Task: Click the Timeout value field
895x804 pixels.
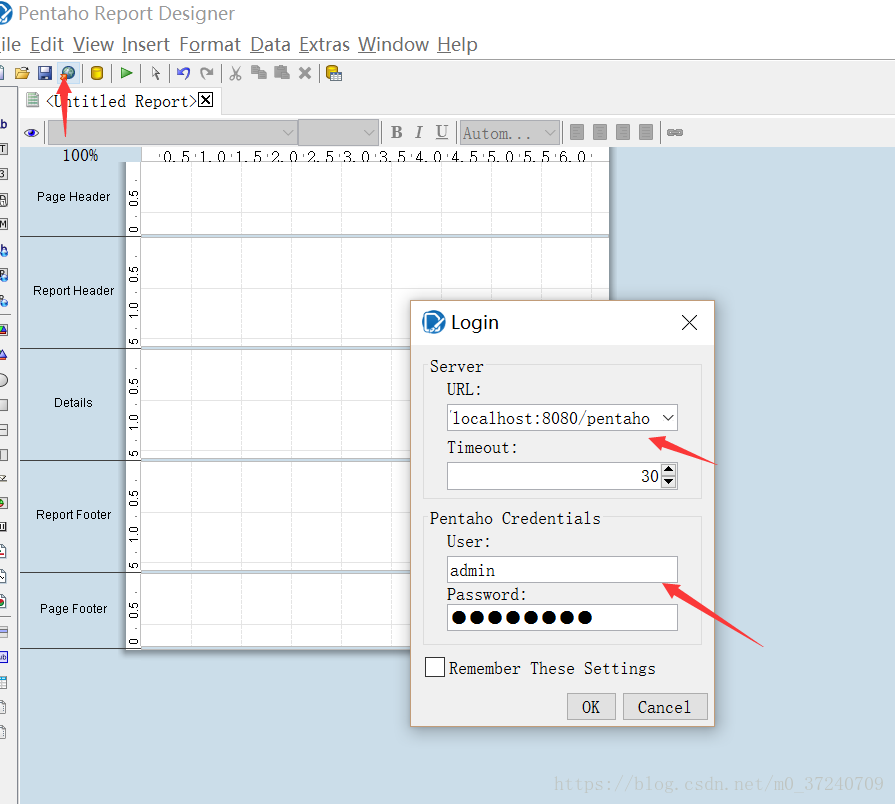Action: point(554,476)
